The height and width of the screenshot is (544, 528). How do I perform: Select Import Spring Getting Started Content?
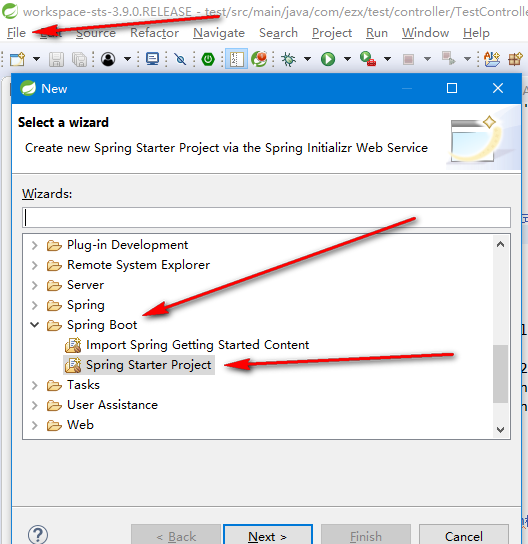(x=197, y=345)
